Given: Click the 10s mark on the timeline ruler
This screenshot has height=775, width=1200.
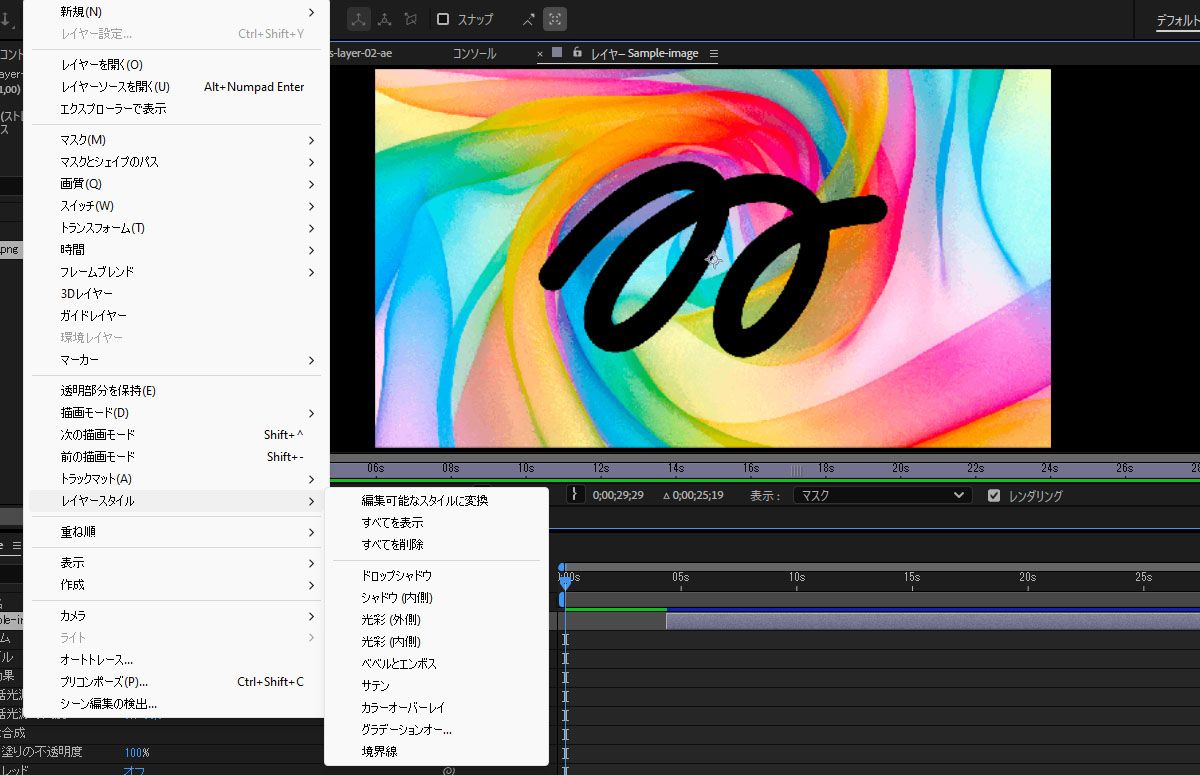Looking at the screenshot, I should pos(797,577).
